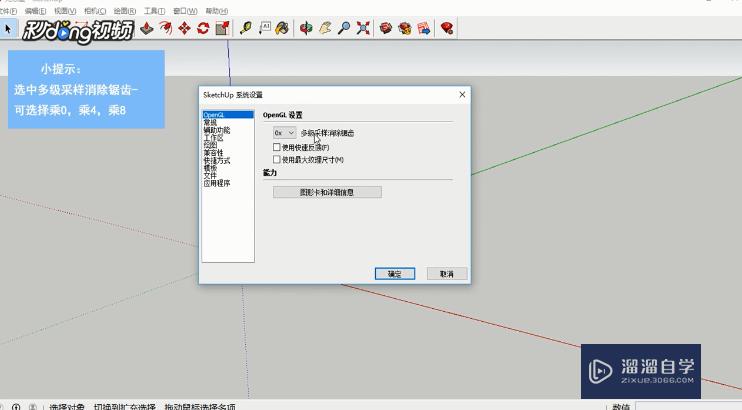The image size is (742, 410).
Task: Click the 多级采样消除锯齿 label text
Action: (x=327, y=133)
